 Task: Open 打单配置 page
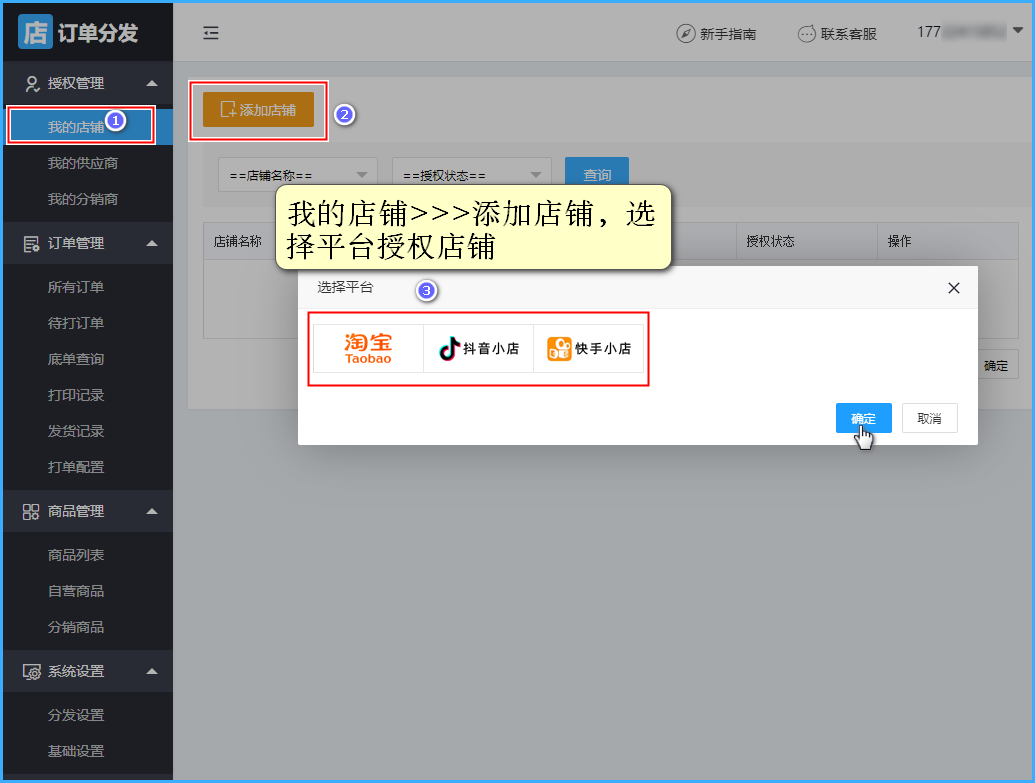(76, 467)
